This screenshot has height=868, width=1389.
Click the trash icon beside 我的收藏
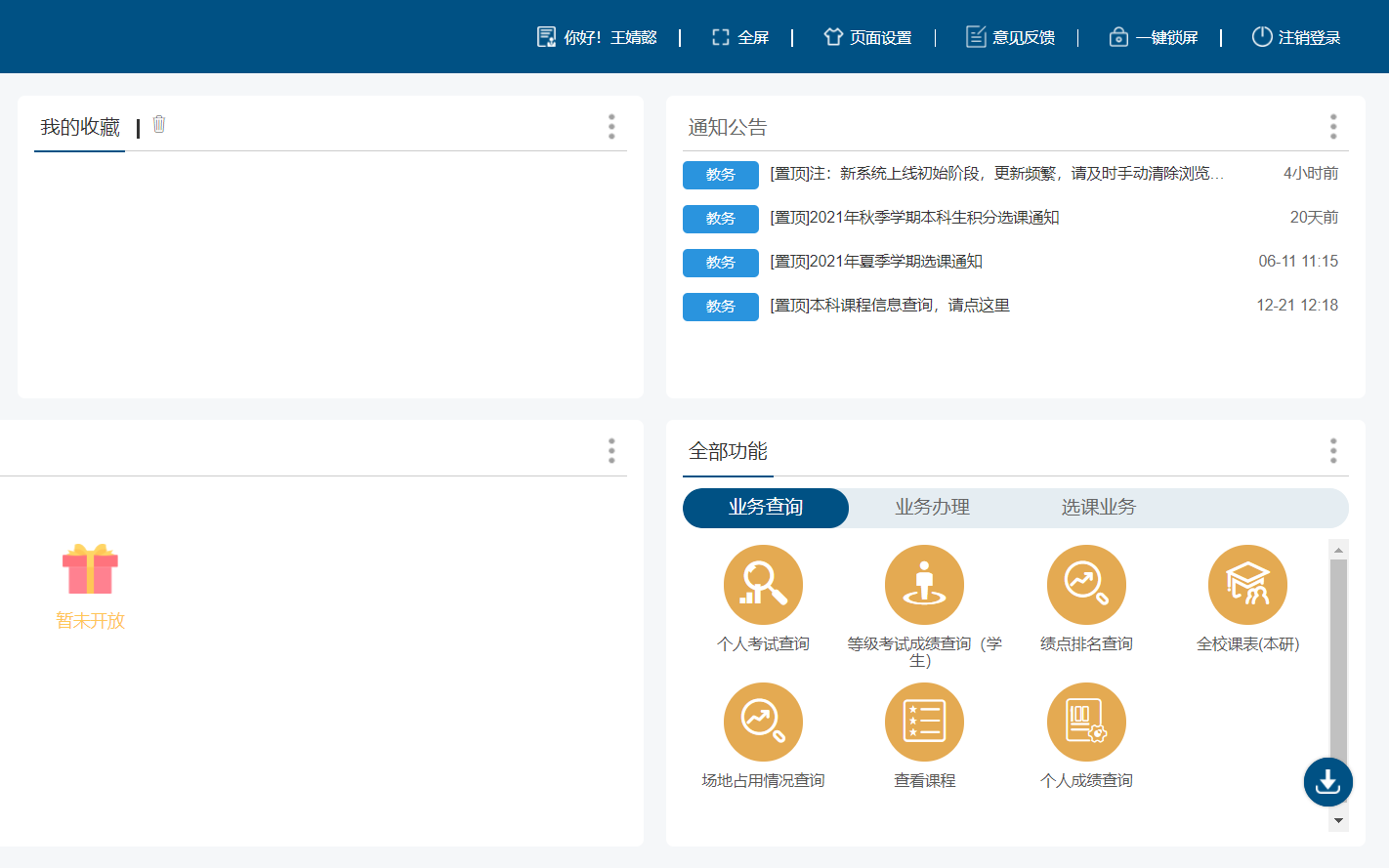[159, 125]
